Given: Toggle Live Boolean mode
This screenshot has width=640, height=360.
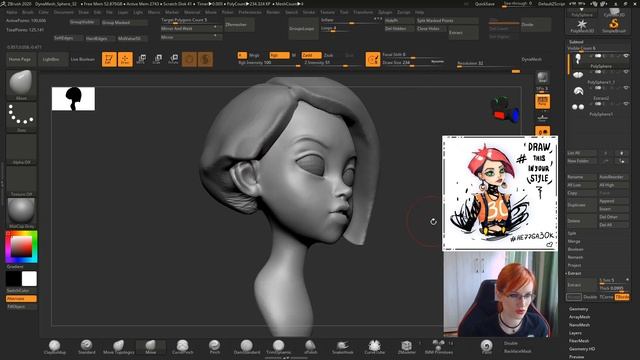Looking at the screenshot, I should (x=82, y=59).
